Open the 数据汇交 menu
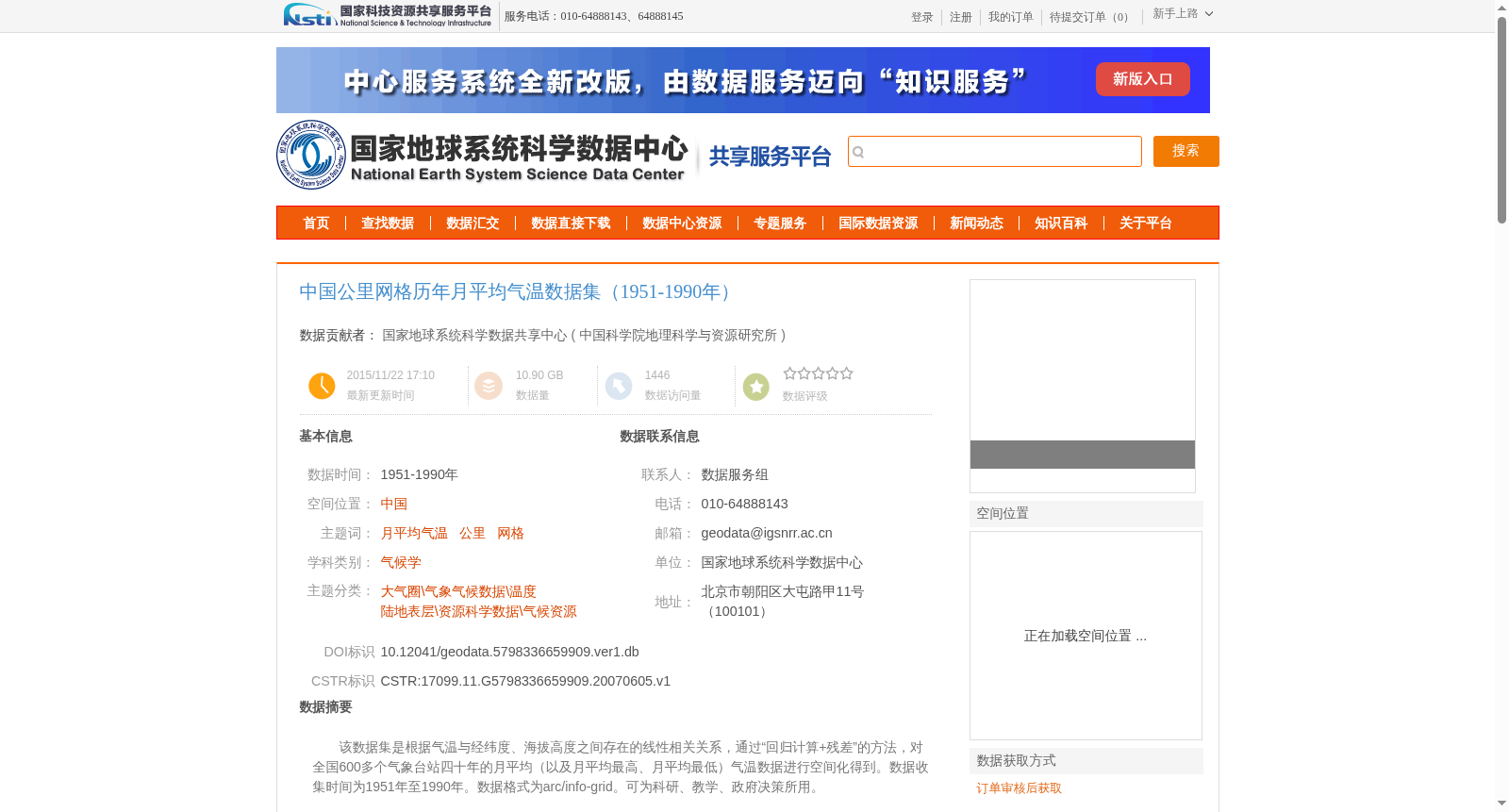 pos(473,224)
